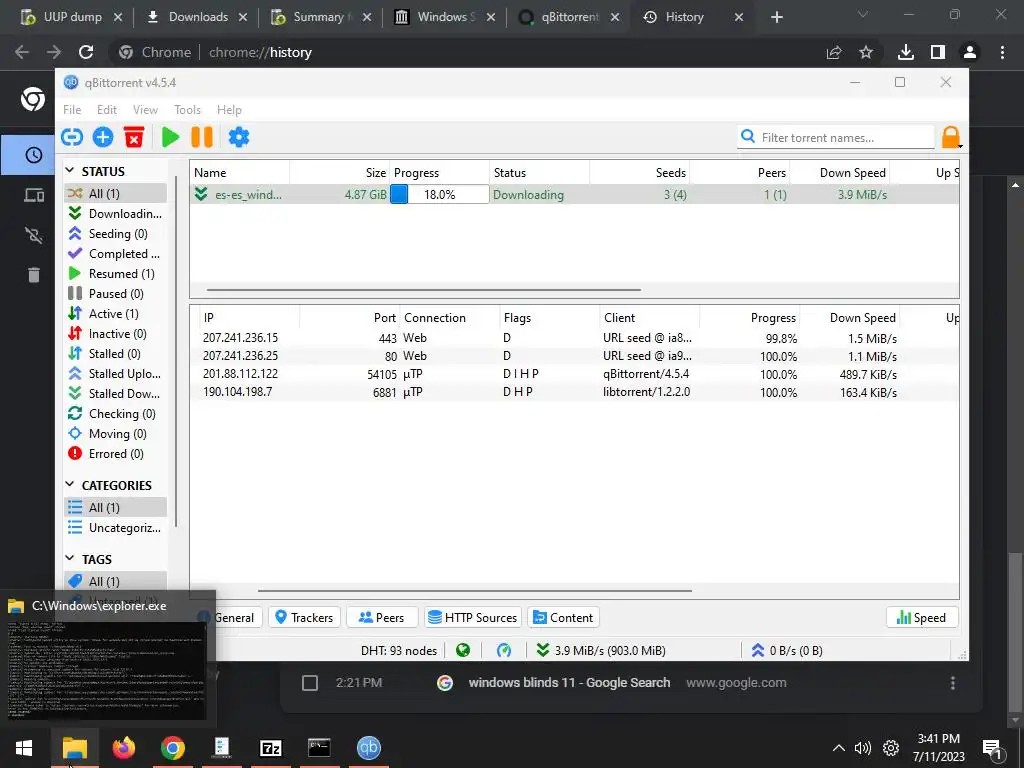
Task: Click the Add Torrent Link toolbar icon
Action: click(72, 137)
